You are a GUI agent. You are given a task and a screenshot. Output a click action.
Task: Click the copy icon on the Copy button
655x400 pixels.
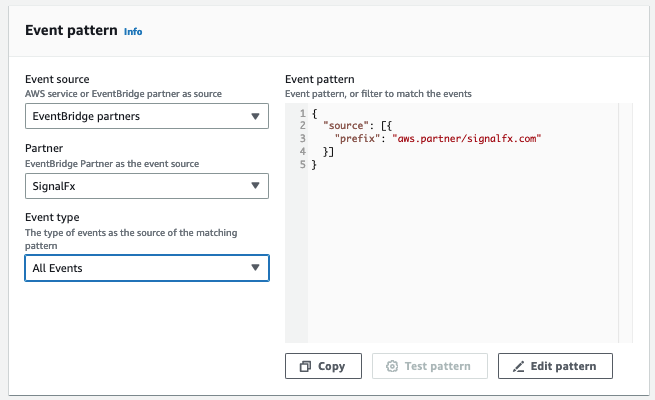(x=305, y=366)
